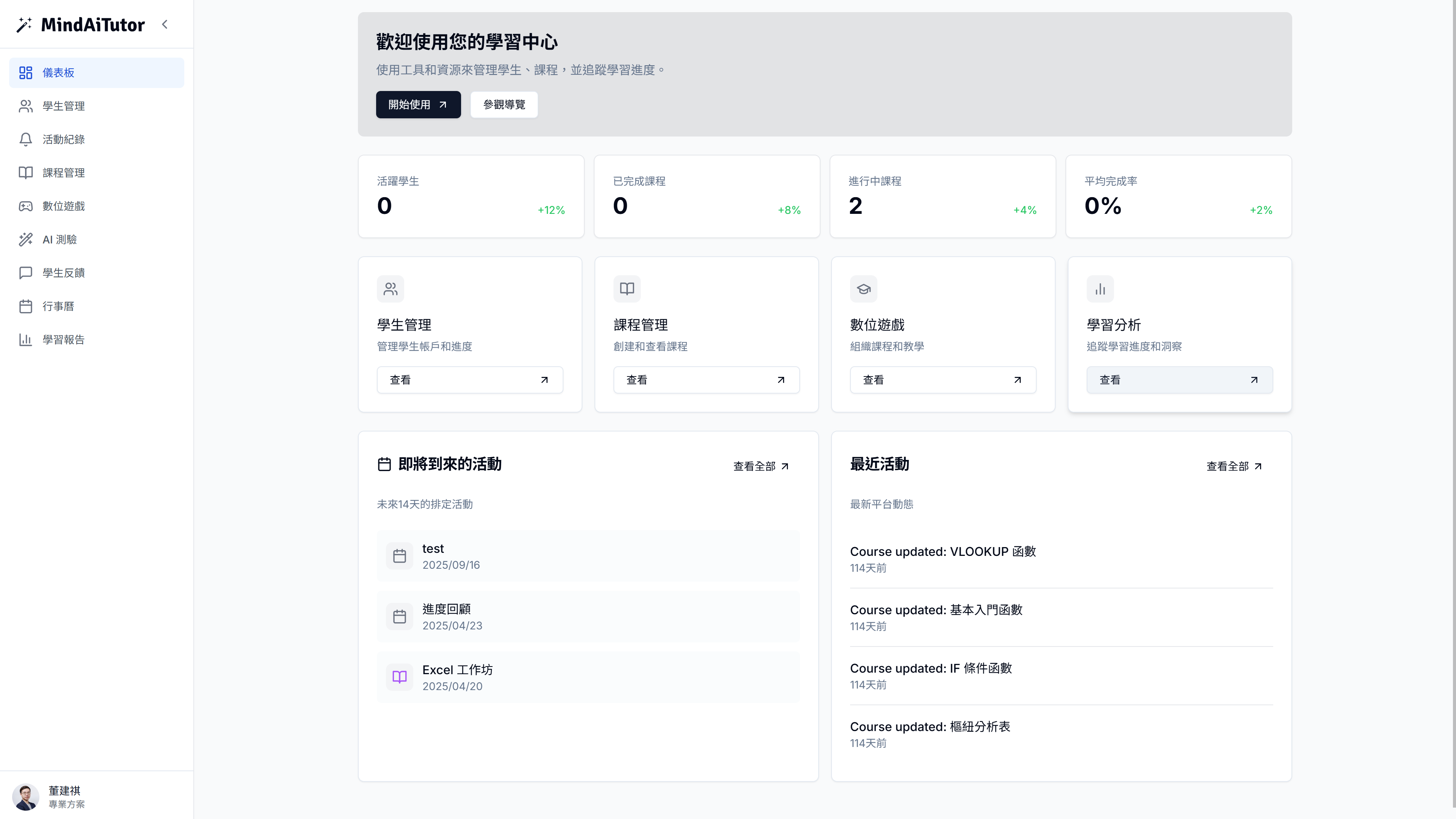Click the chat bubble icon for 學生反饋
This screenshot has width=1456, height=819.
(x=25, y=273)
